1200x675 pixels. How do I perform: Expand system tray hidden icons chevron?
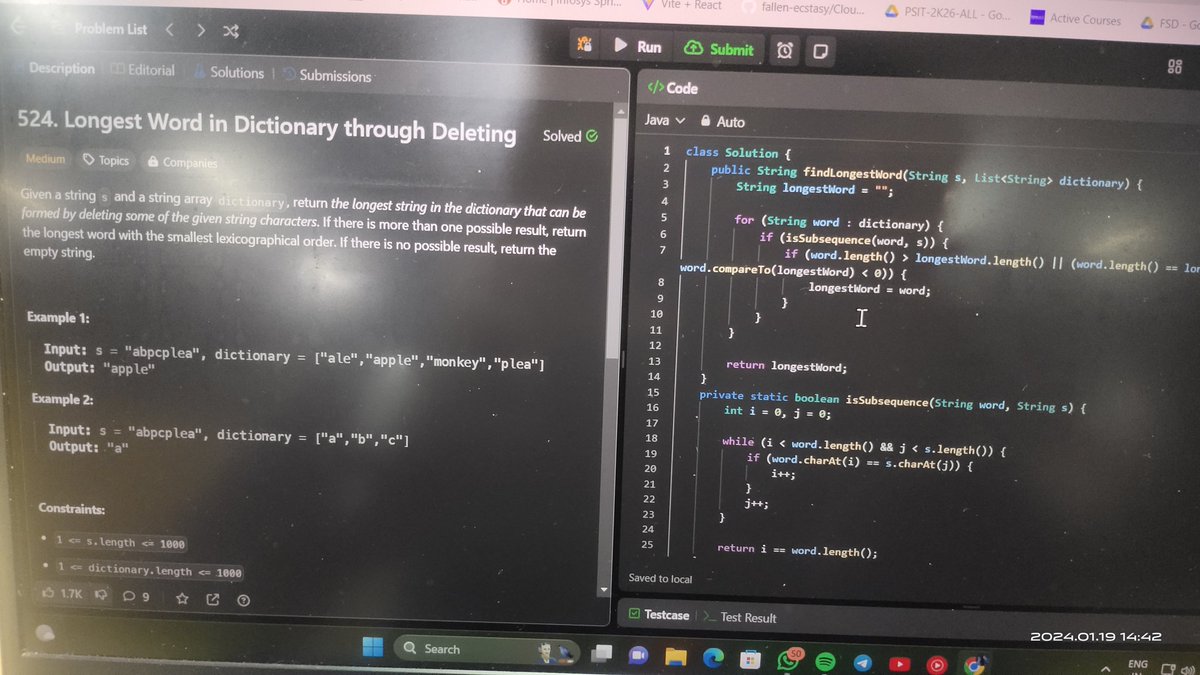[1106, 667]
